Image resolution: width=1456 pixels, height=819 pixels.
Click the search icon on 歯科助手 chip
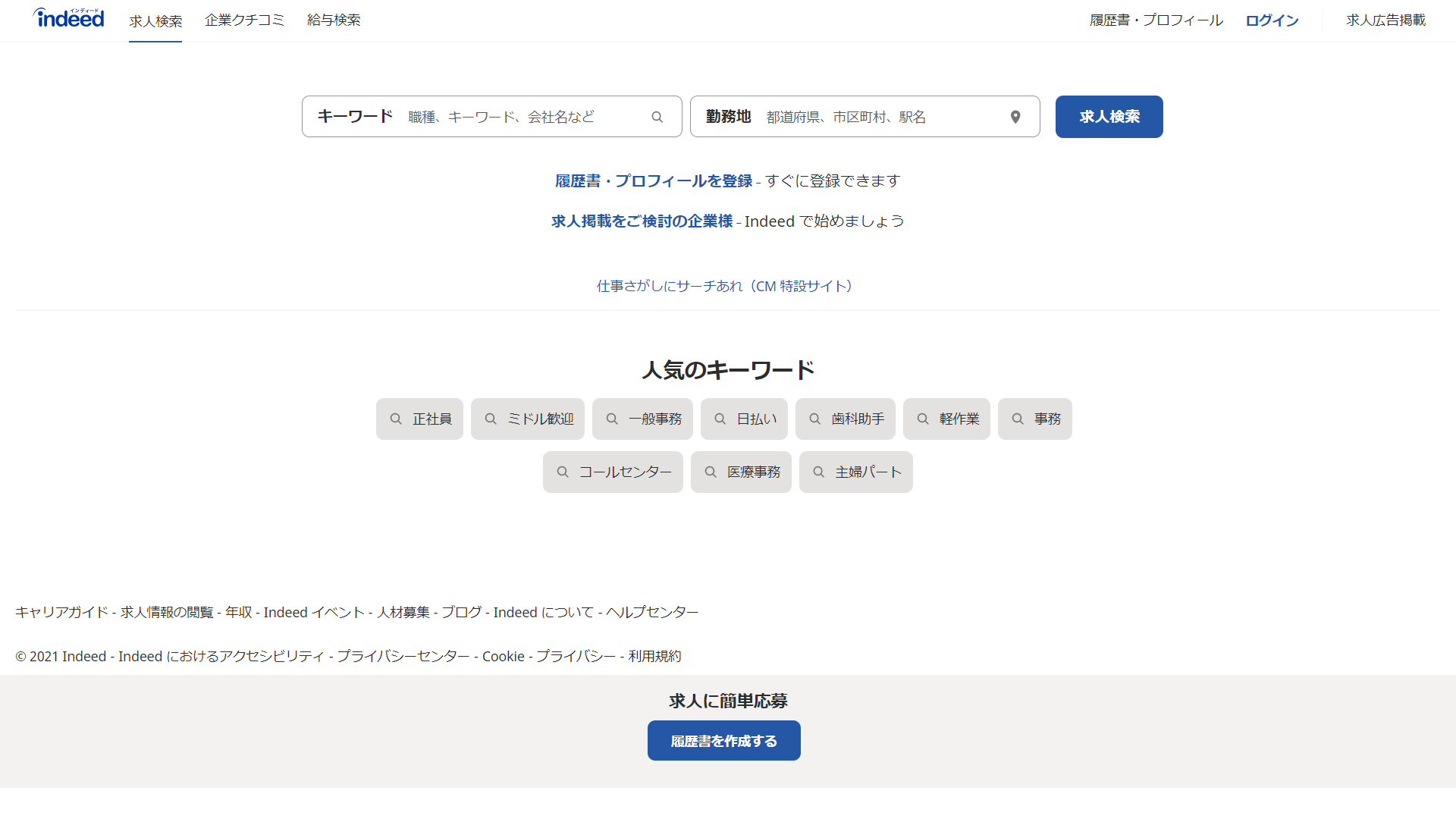point(815,419)
